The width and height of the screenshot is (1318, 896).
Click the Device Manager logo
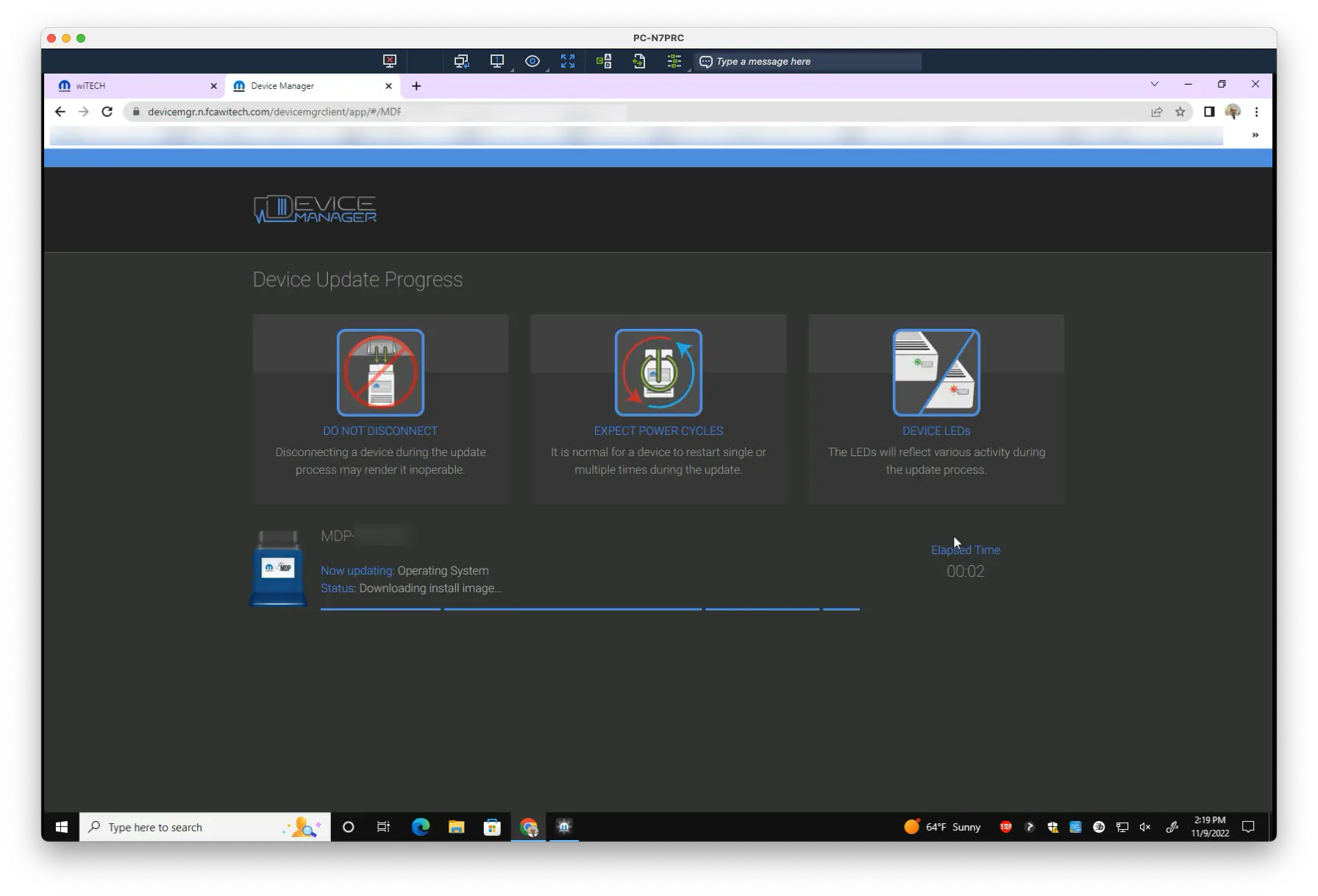315,209
